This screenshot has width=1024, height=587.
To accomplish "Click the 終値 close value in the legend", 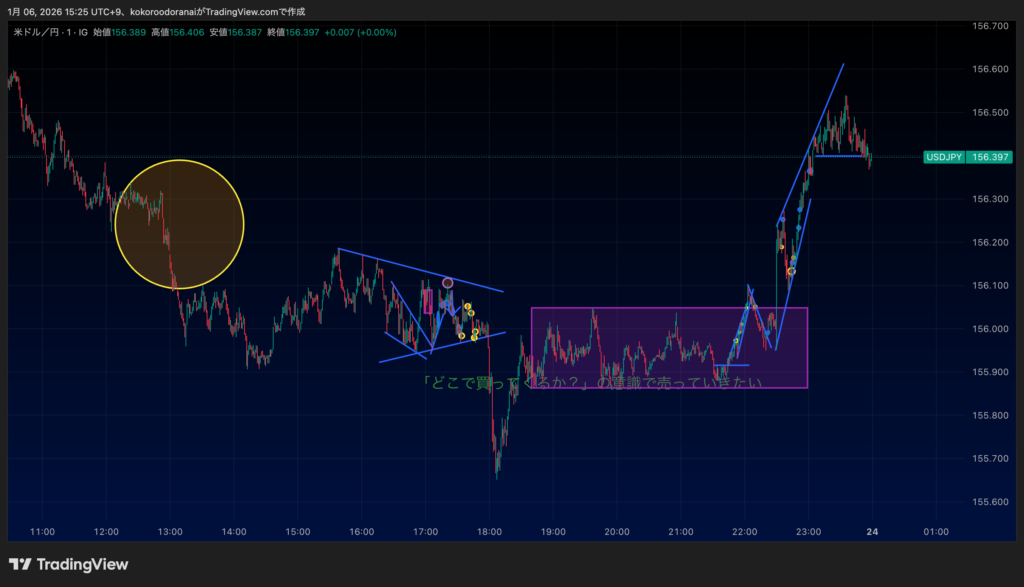I will click(x=306, y=32).
